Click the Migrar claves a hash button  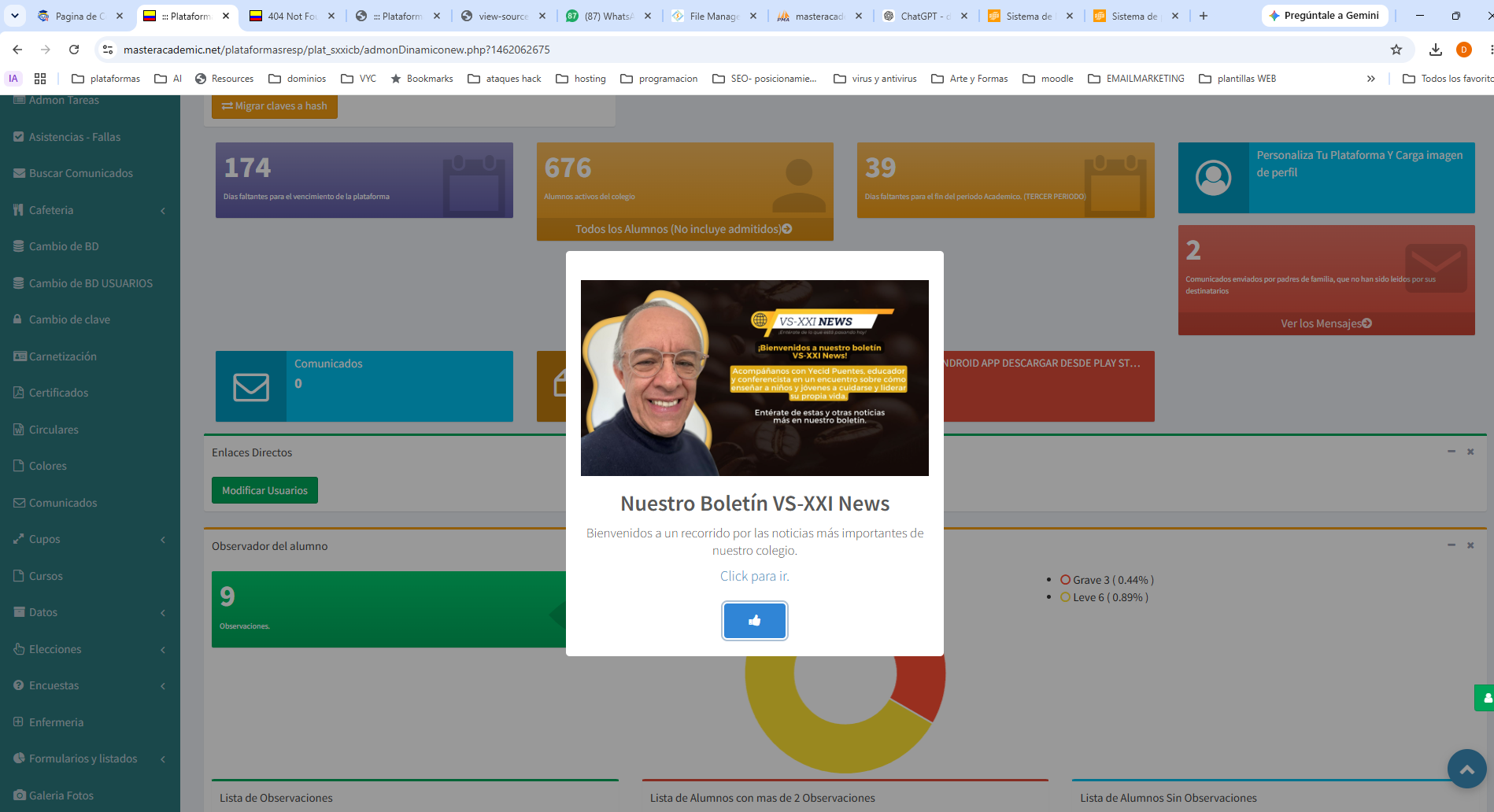pos(274,106)
